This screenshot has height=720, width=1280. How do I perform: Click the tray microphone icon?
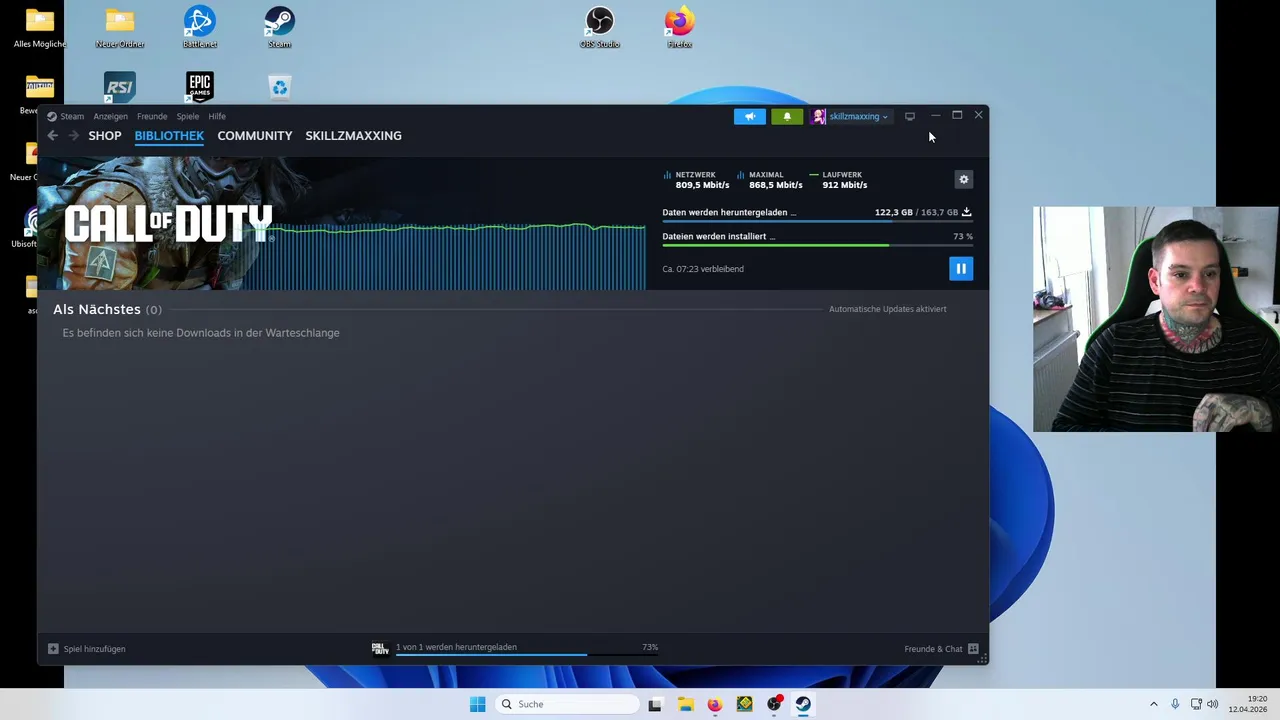click(x=1175, y=704)
